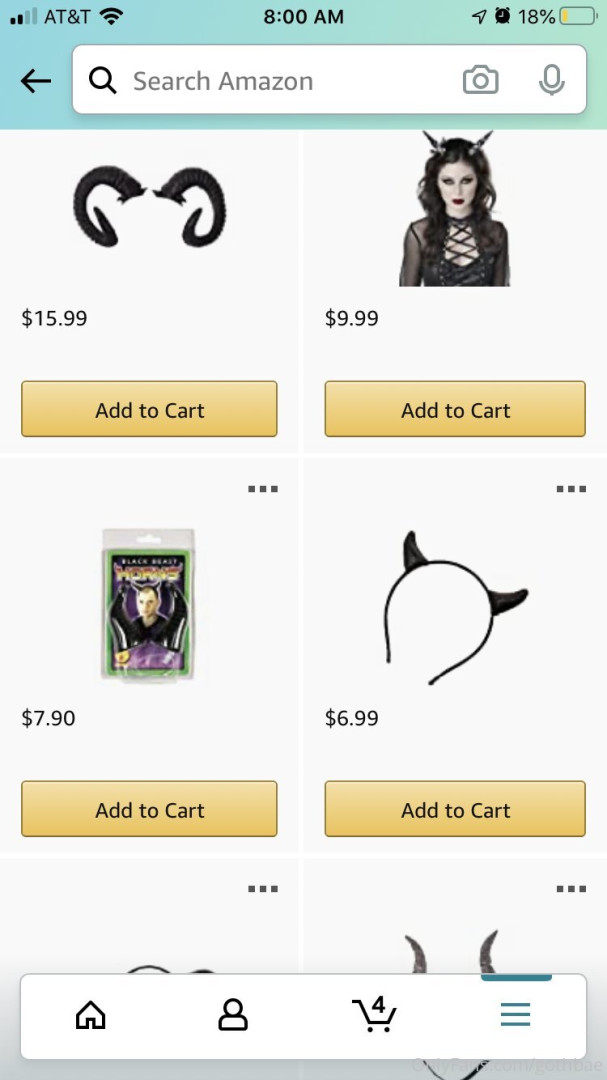View the devil horn headband image
Viewport: 607px width, 1080px height.
(455, 608)
